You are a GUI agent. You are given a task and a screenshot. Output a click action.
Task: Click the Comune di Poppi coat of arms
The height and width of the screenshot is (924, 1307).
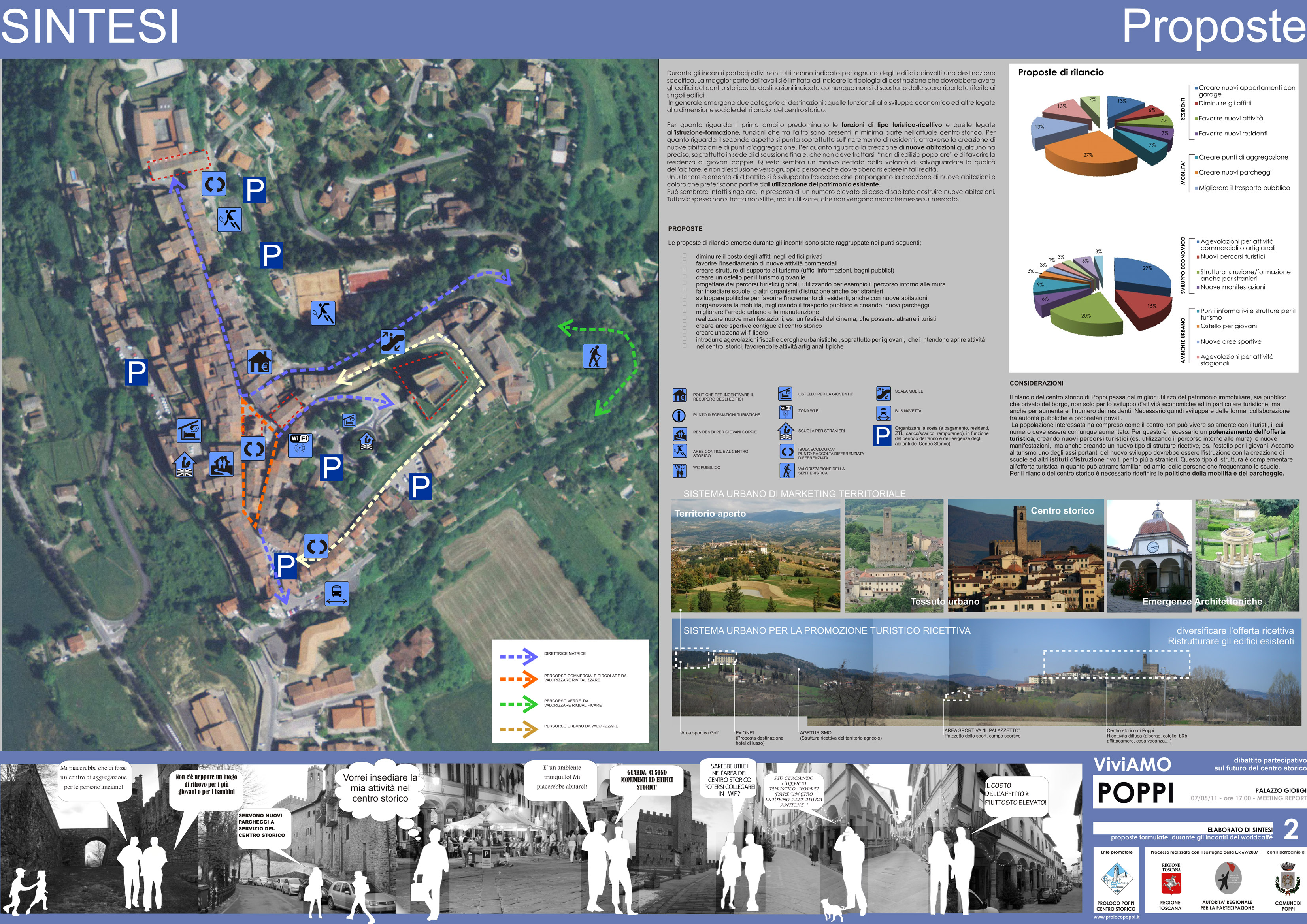click(1288, 879)
